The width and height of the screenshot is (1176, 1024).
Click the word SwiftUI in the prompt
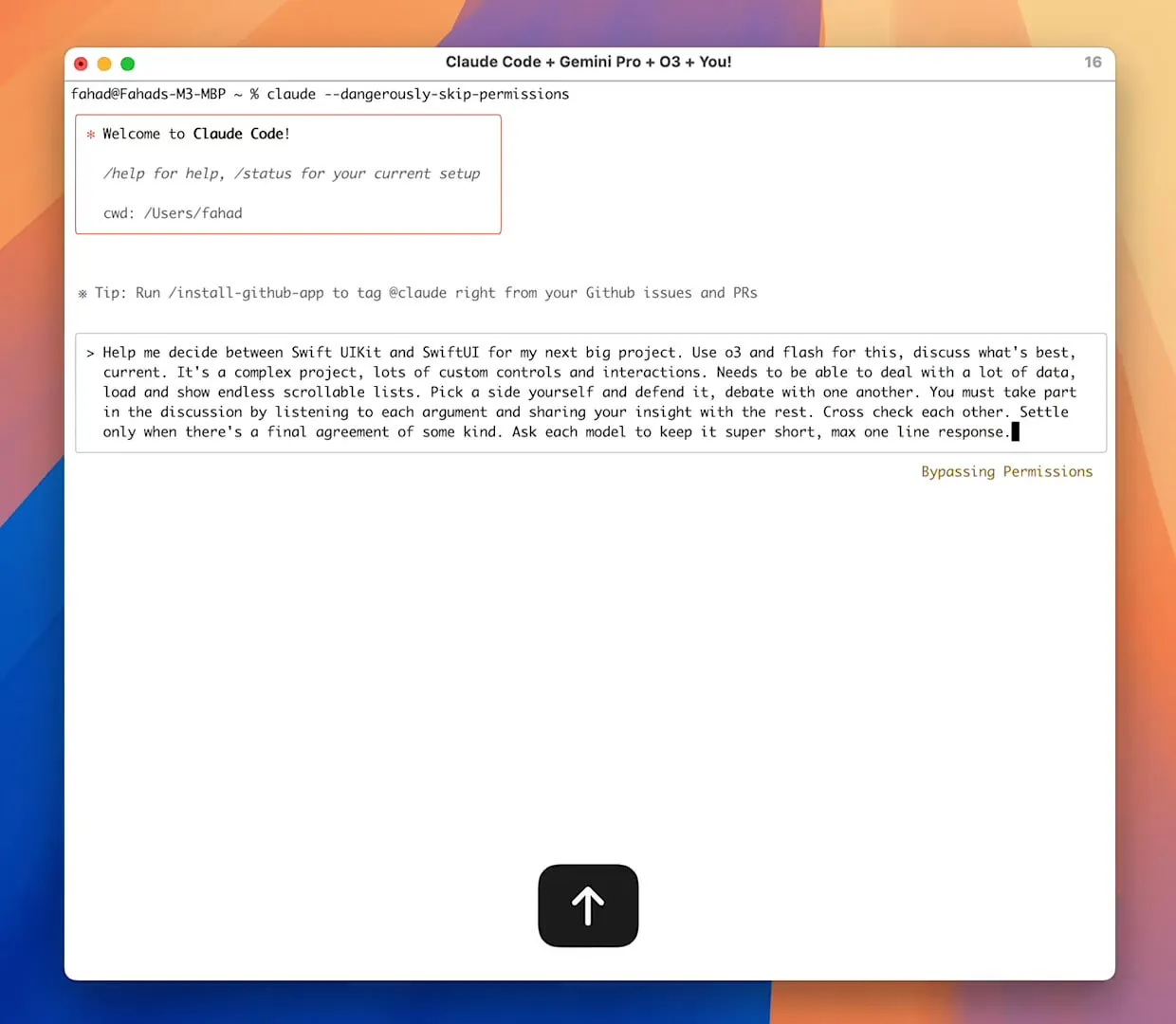[450, 353]
